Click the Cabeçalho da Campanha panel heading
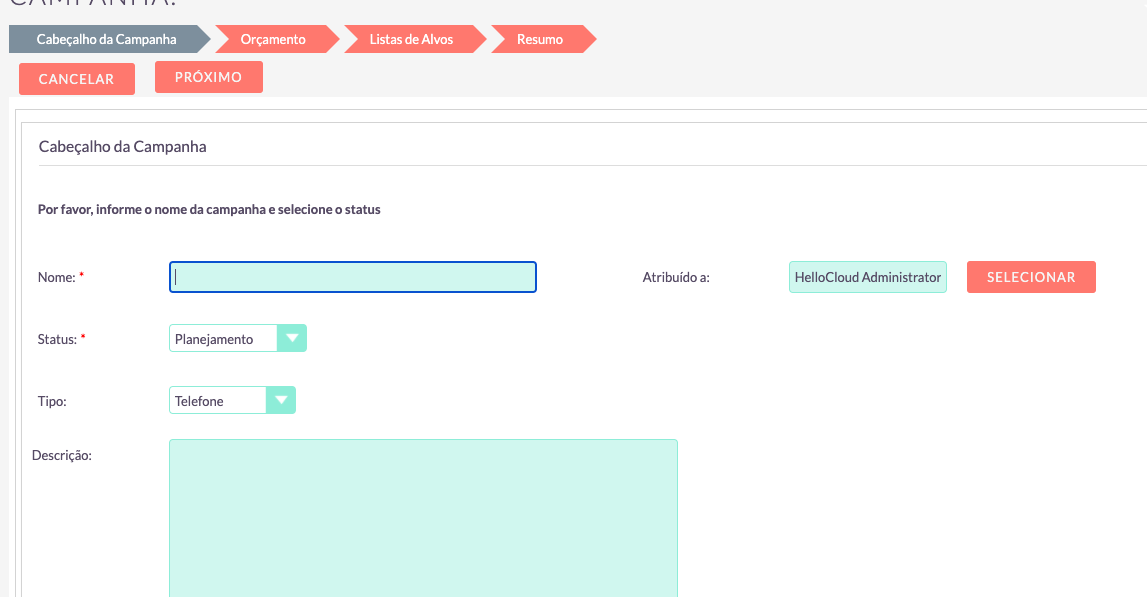The width and height of the screenshot is (1147, 597). click(122, 146)
